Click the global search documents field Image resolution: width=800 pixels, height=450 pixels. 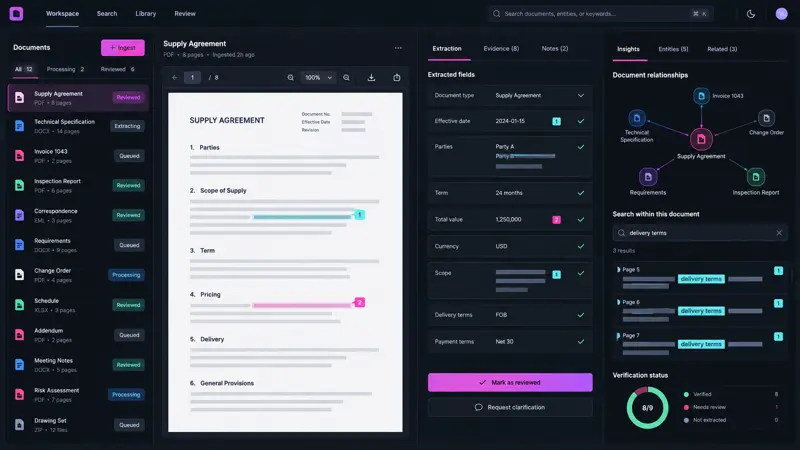600,14
